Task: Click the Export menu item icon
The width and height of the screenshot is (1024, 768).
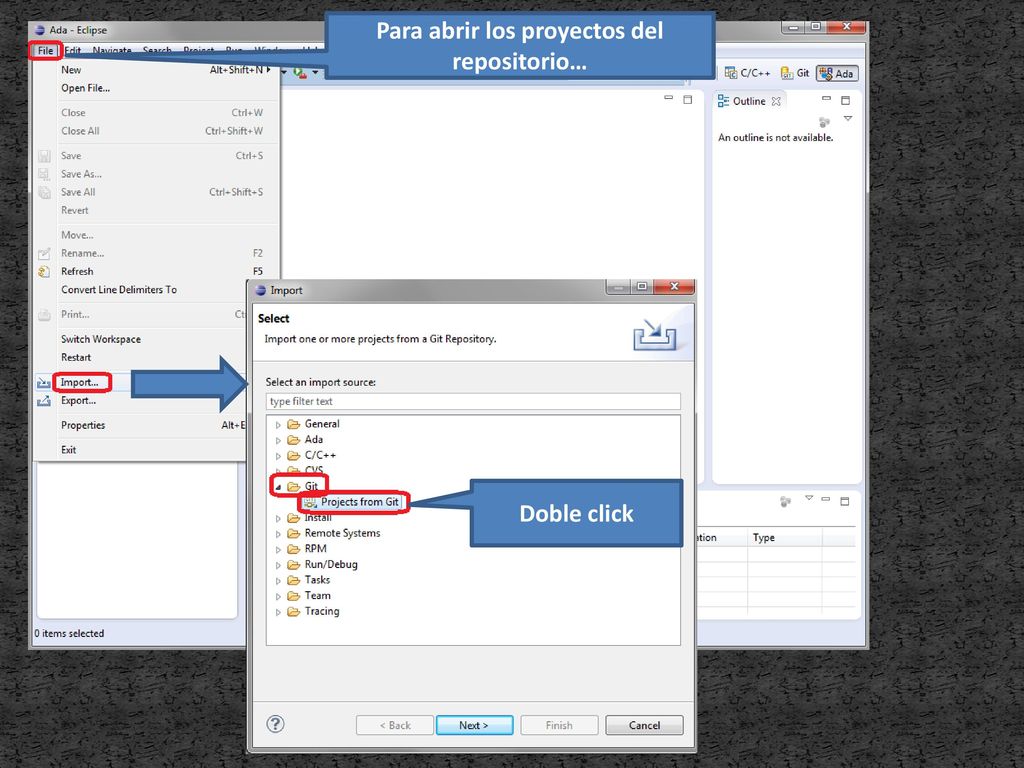Action: pos(44,401)
